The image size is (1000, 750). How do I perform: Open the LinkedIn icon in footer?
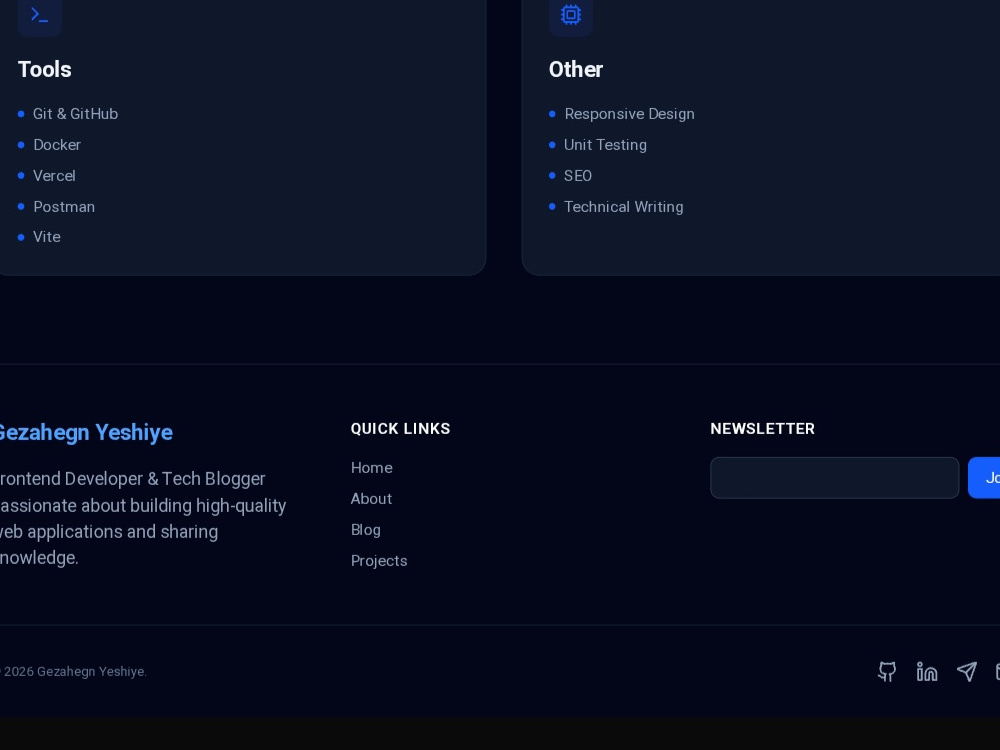pos(927,672)
